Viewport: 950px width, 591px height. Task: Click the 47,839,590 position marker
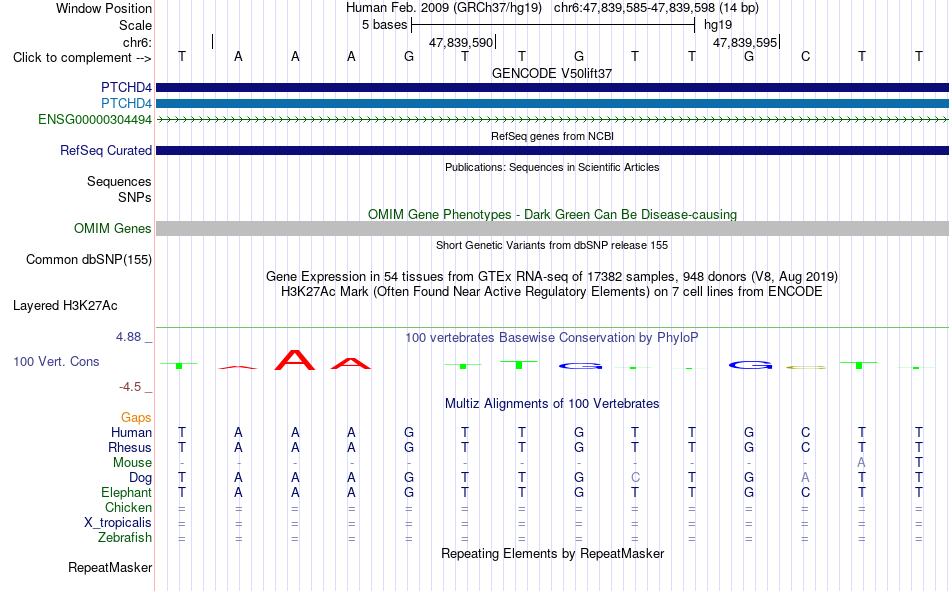461,42
